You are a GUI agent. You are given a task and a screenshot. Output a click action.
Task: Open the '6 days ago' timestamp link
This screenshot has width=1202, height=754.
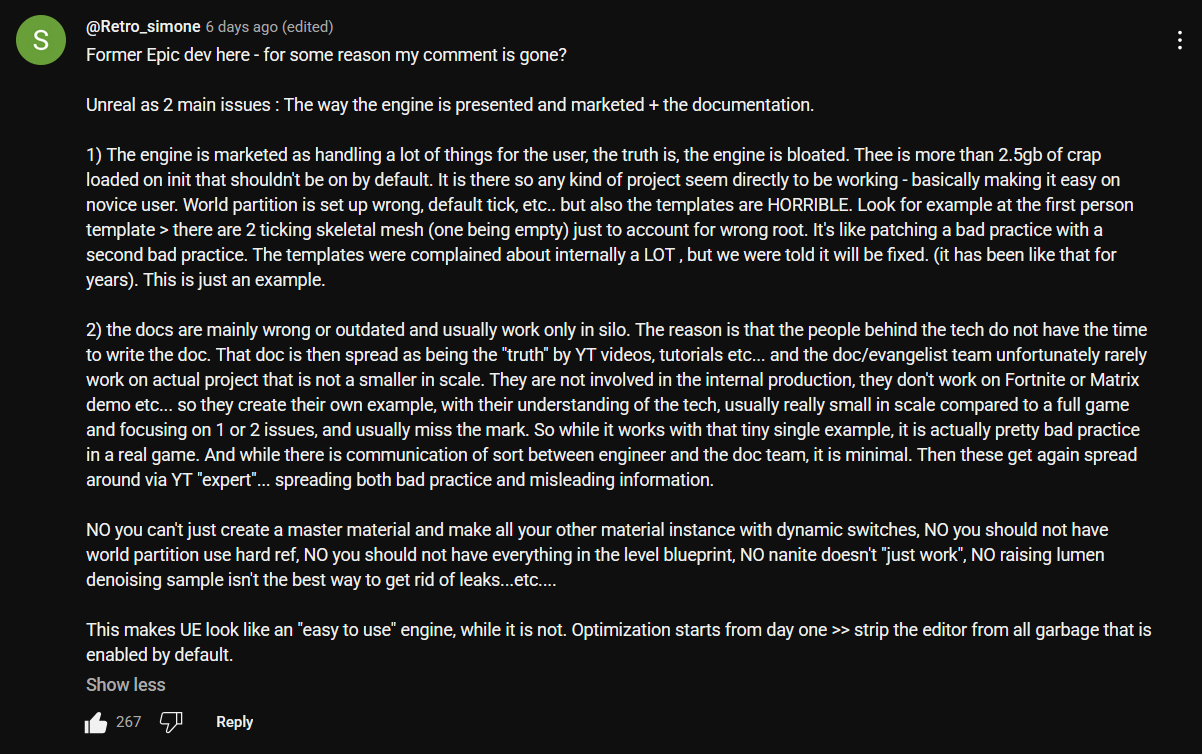pos(243,26)
